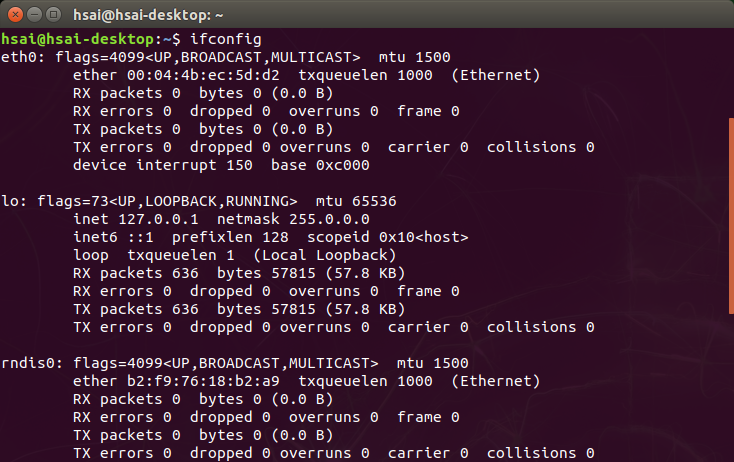Click prefixlen 128 text
The height and width of the screenshot is (462, 734).
[230, 237]
